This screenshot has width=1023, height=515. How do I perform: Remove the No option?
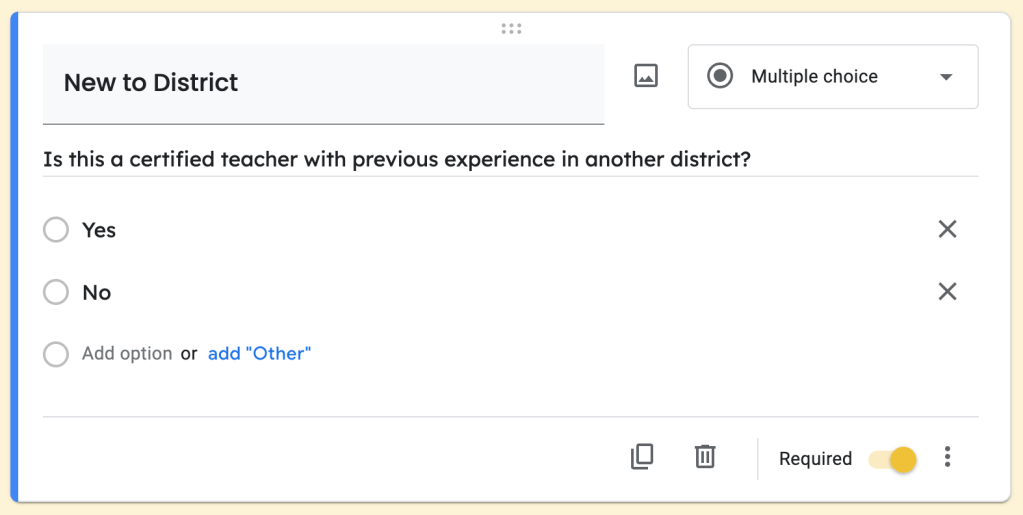947,291
